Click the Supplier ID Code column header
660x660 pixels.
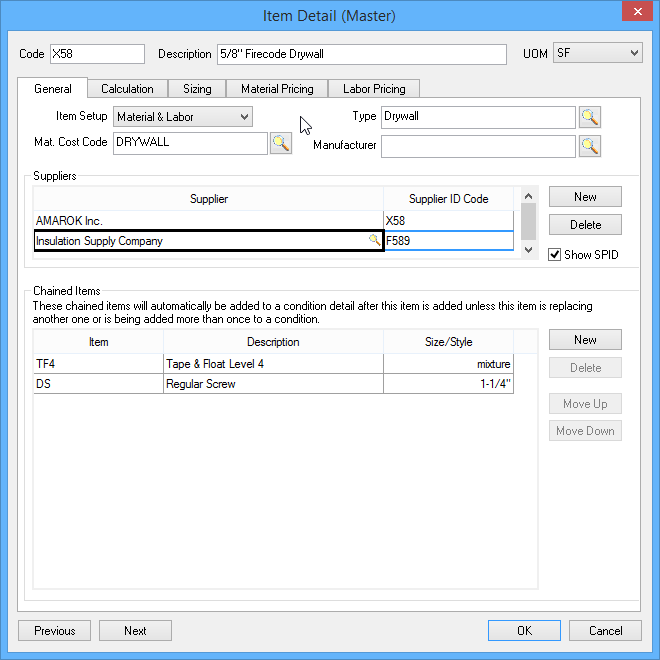click(449, 199)
